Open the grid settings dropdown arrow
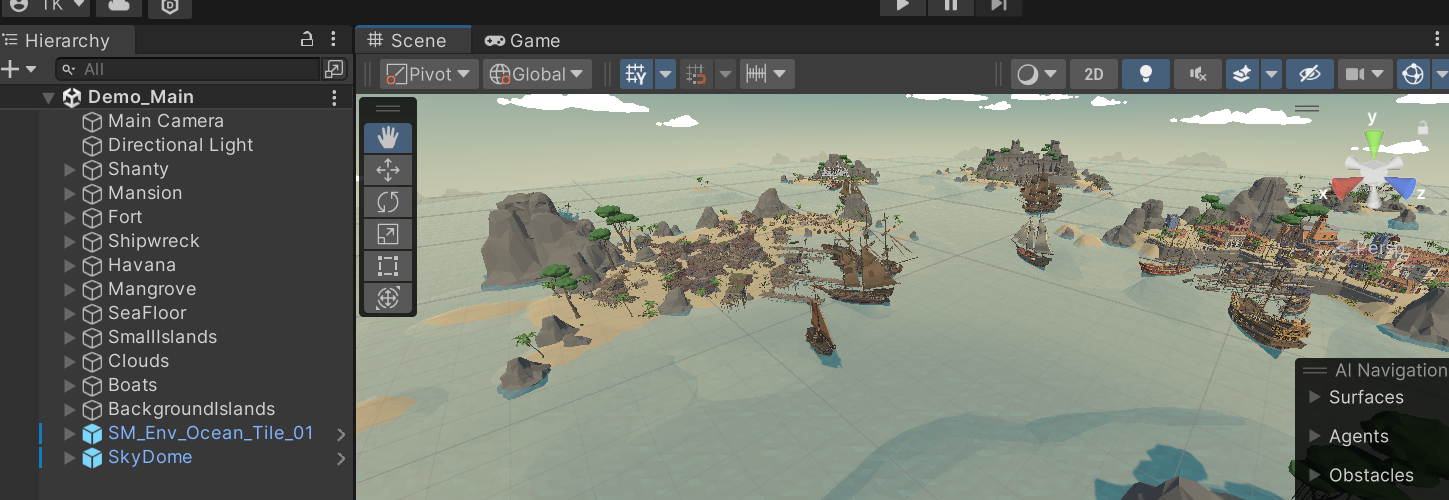The image size is (1449, 500). [x=665, y=74]
